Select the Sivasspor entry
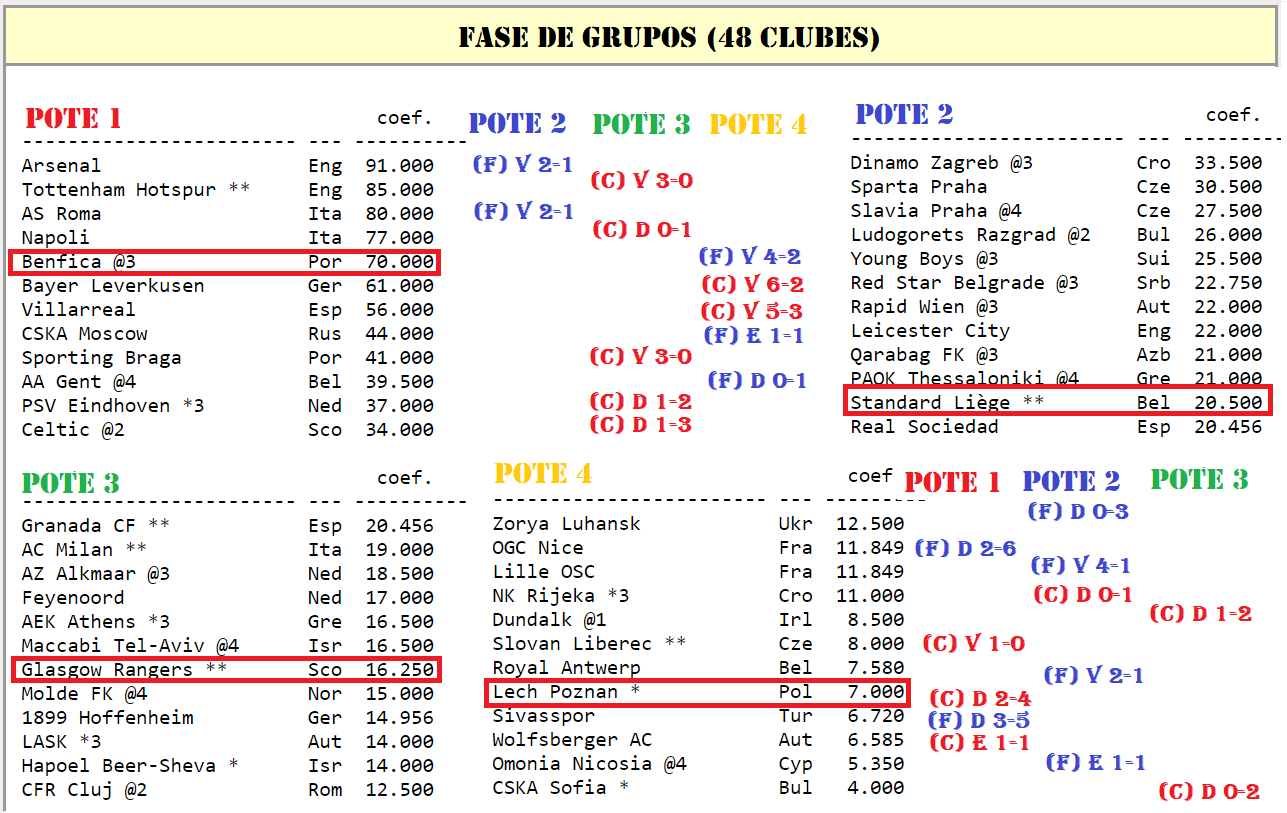The width and height of the screenshot is (1287, 813). click(543, 716)
